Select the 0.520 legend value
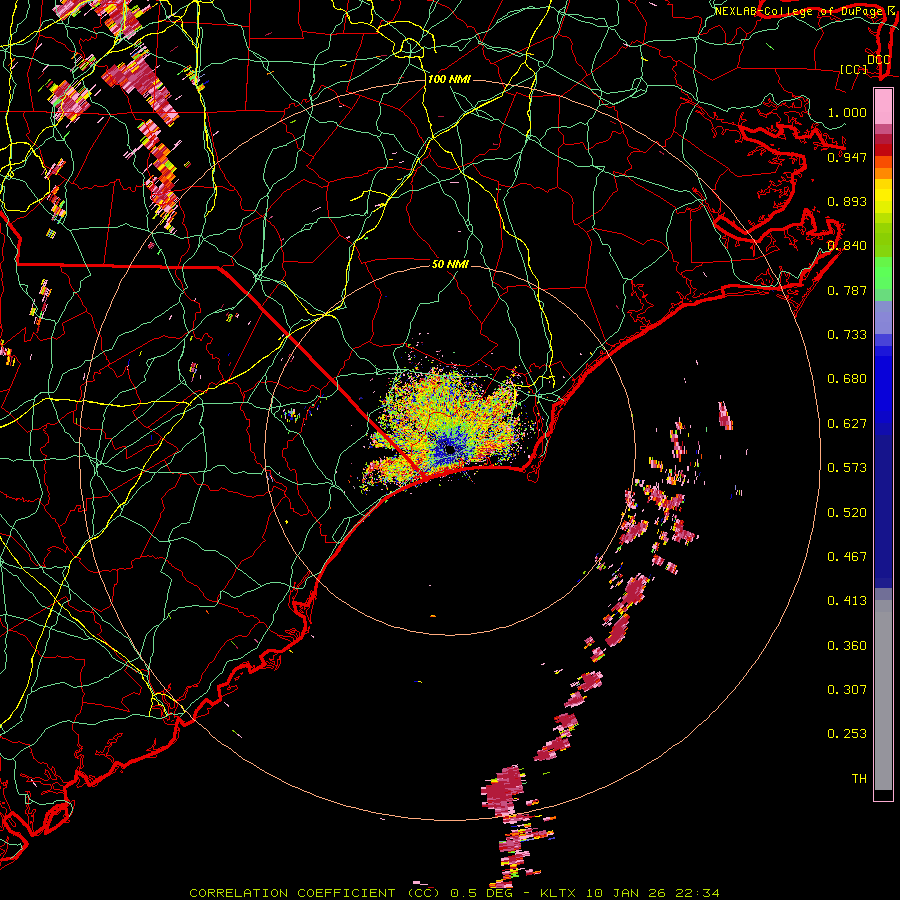This screenshot has height=900, width=900. 847,513
